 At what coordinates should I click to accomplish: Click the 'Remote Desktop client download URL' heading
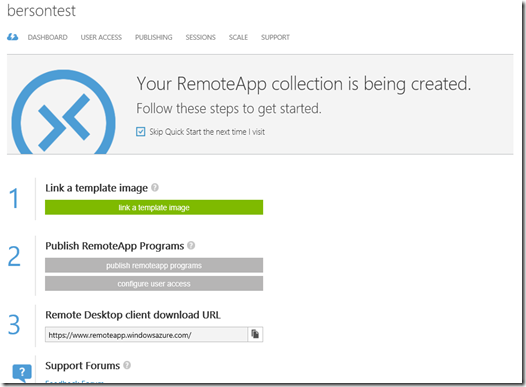click(x=133, y=315)
